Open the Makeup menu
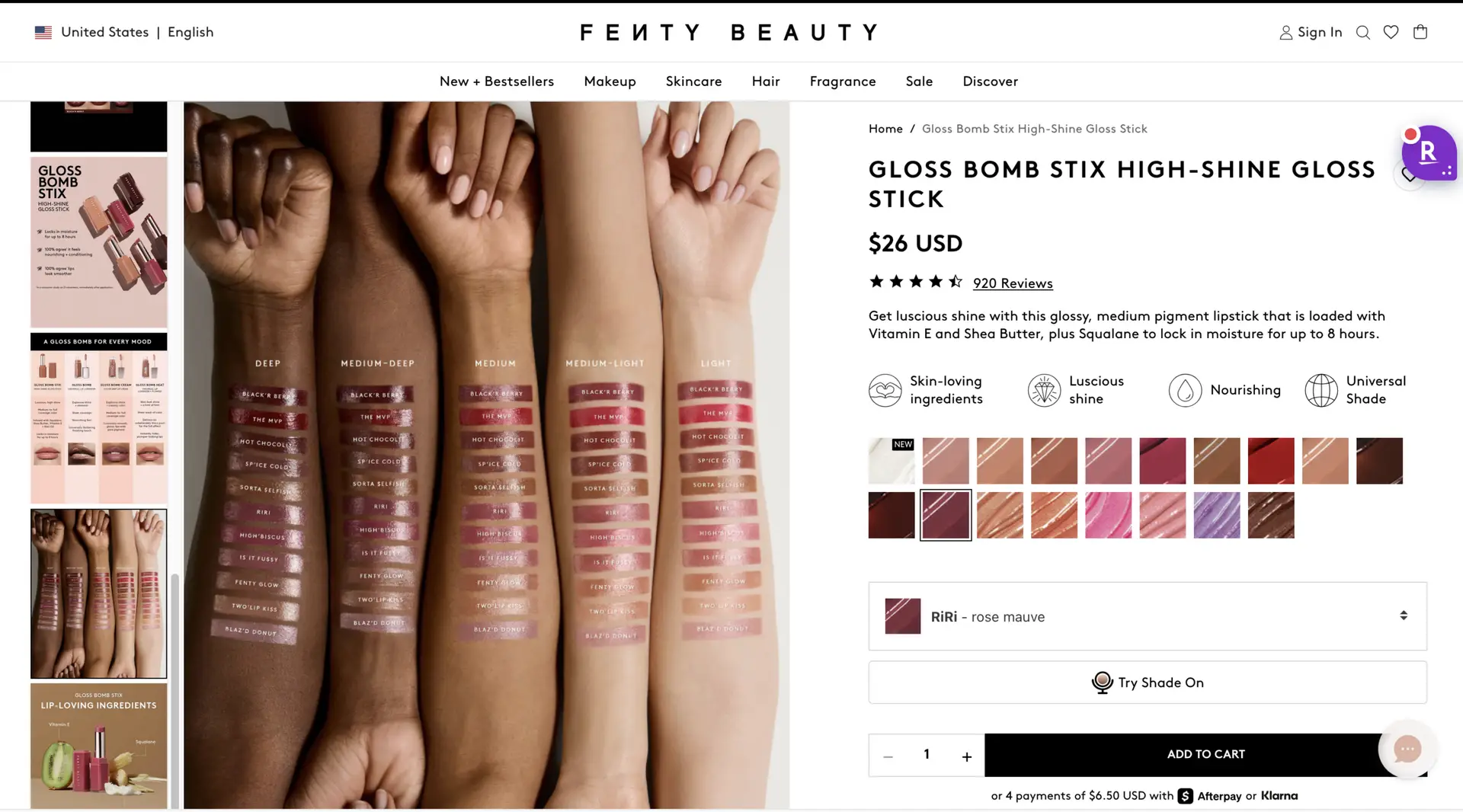Viewport: 1463px width, 812px height. 610,82
